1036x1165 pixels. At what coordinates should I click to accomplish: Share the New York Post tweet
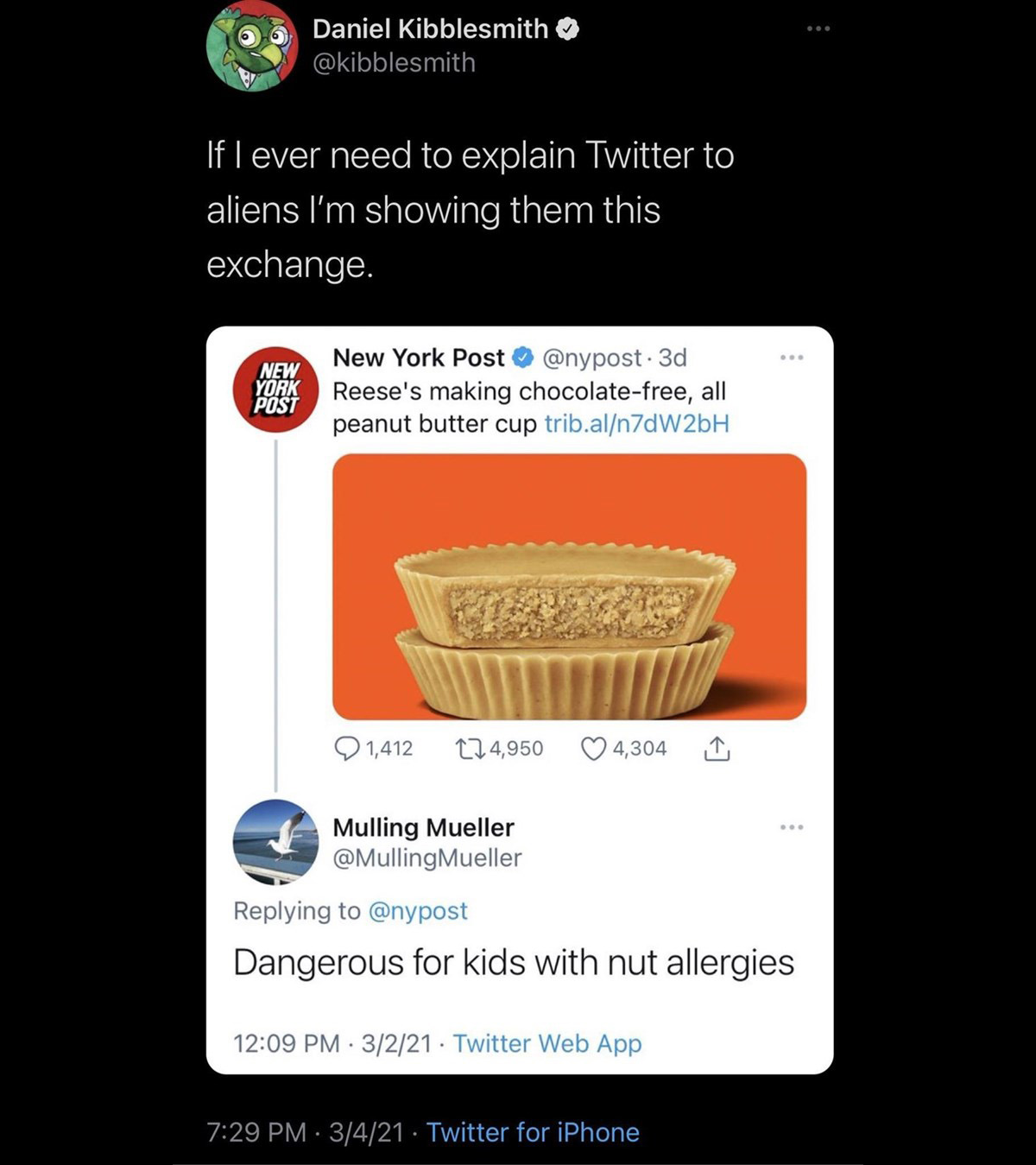click(x=717, y=750)
